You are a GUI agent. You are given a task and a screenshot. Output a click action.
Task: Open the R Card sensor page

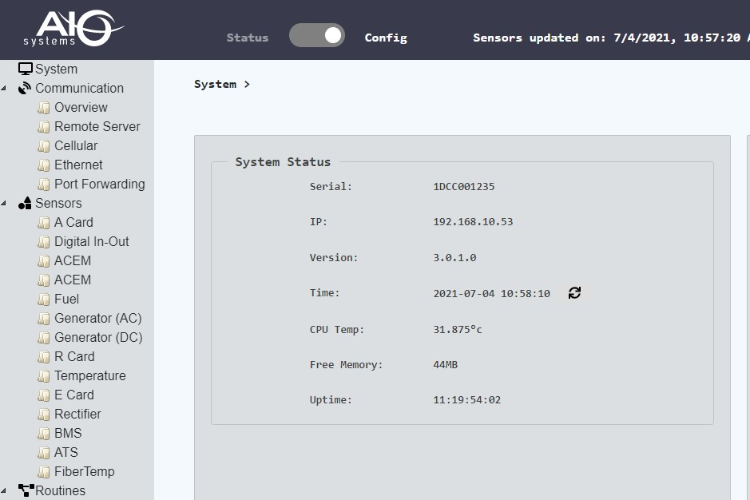(x=74, y=356)
